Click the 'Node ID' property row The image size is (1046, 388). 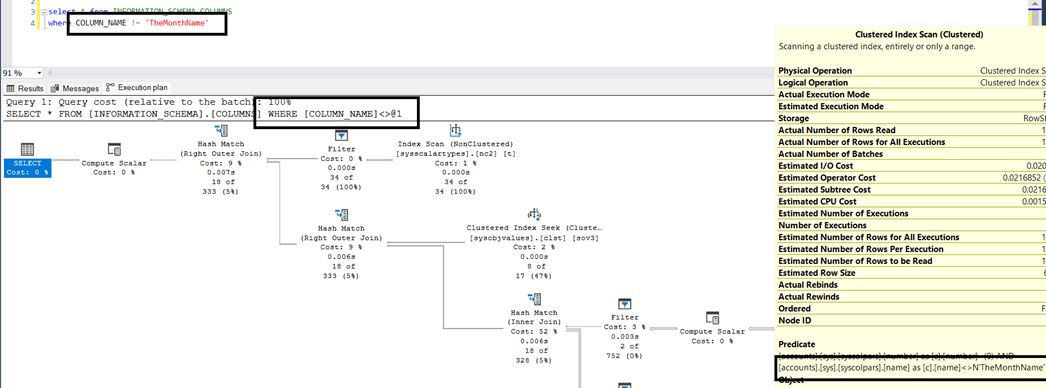(912, 321)
